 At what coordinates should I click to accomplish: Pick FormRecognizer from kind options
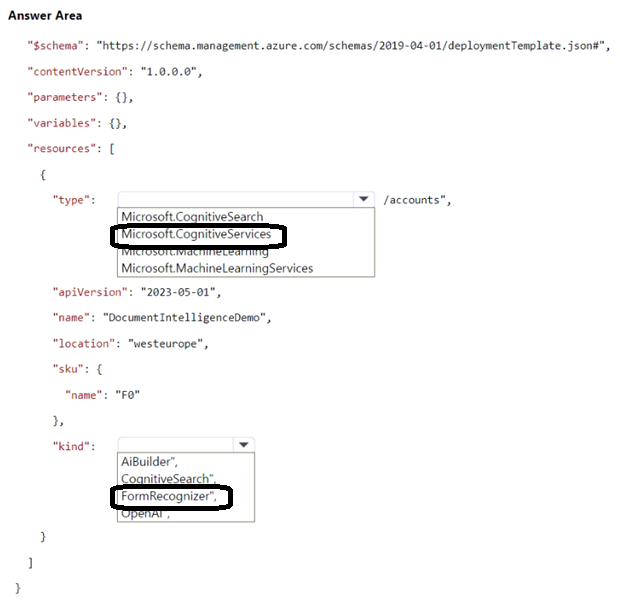[x=169, y=496]
